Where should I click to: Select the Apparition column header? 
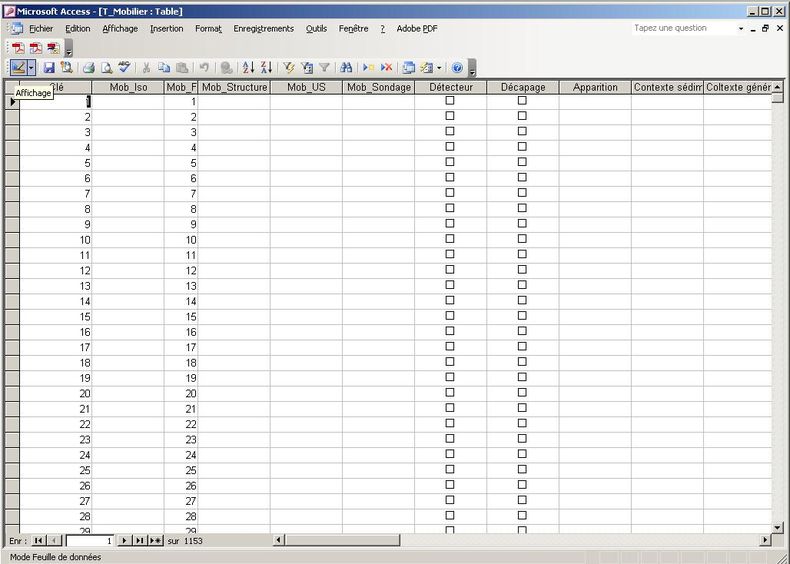pyautogui.click(x=595, y=87)
